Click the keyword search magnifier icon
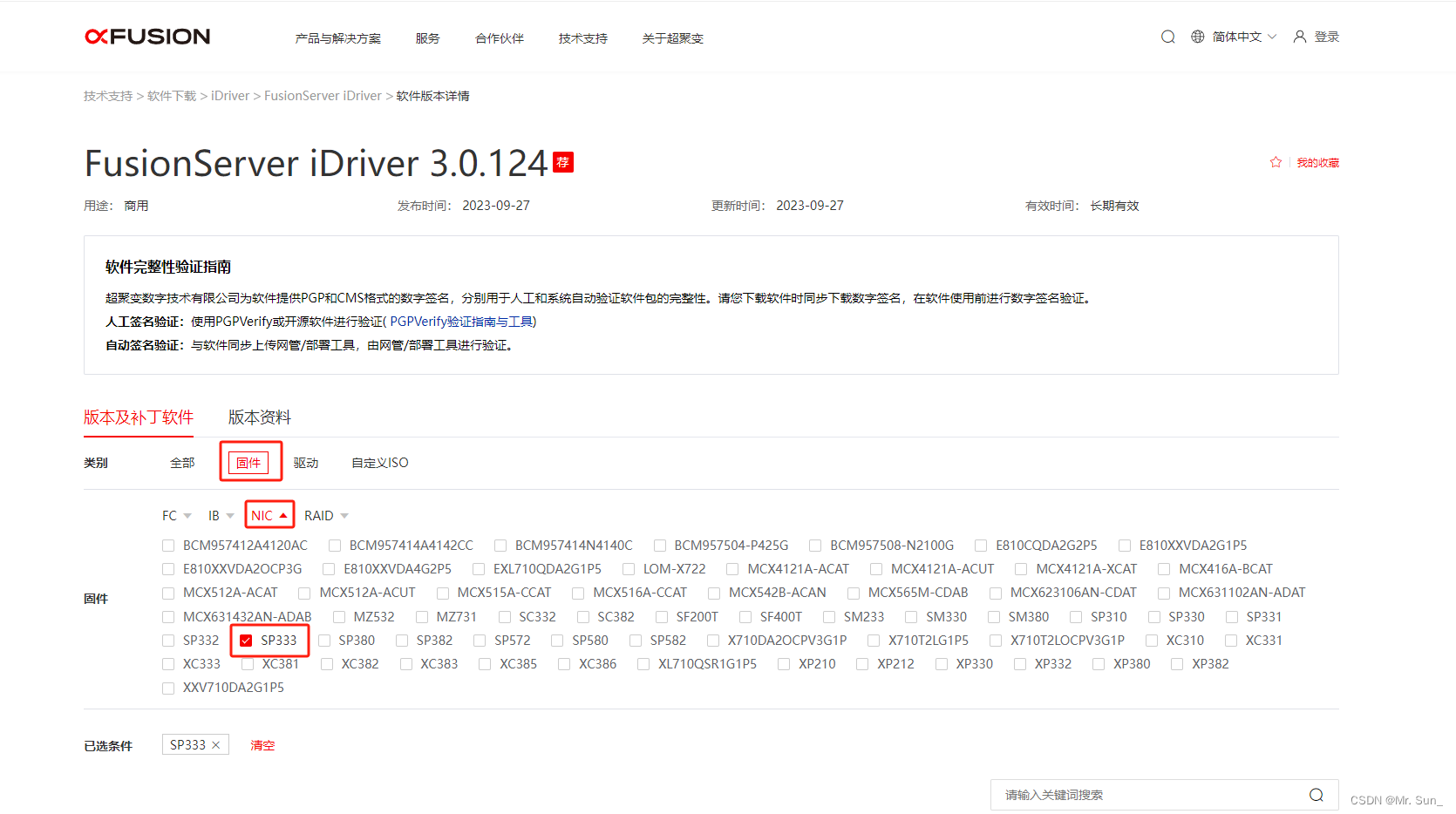Screen dimensions: 1456x814 click(1317, 795)
